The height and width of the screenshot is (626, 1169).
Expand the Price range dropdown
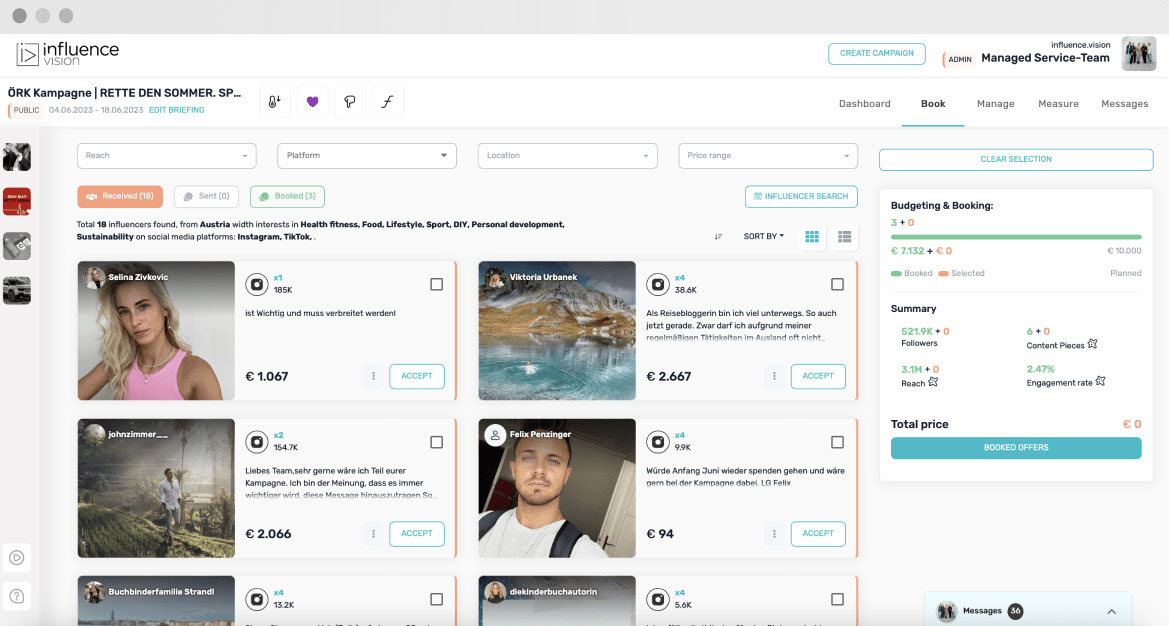(767, 156)
